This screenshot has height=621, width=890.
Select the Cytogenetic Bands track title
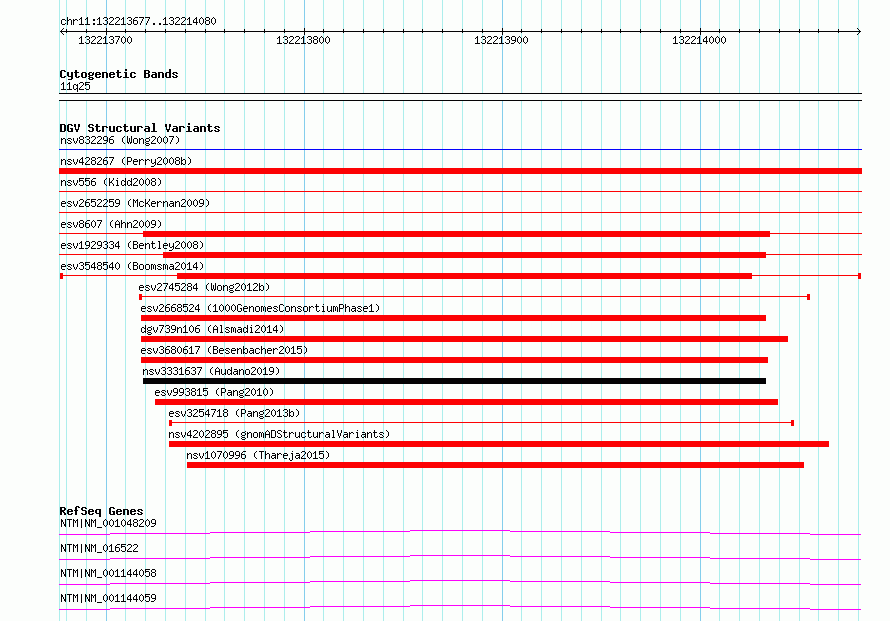coord(119,74)
